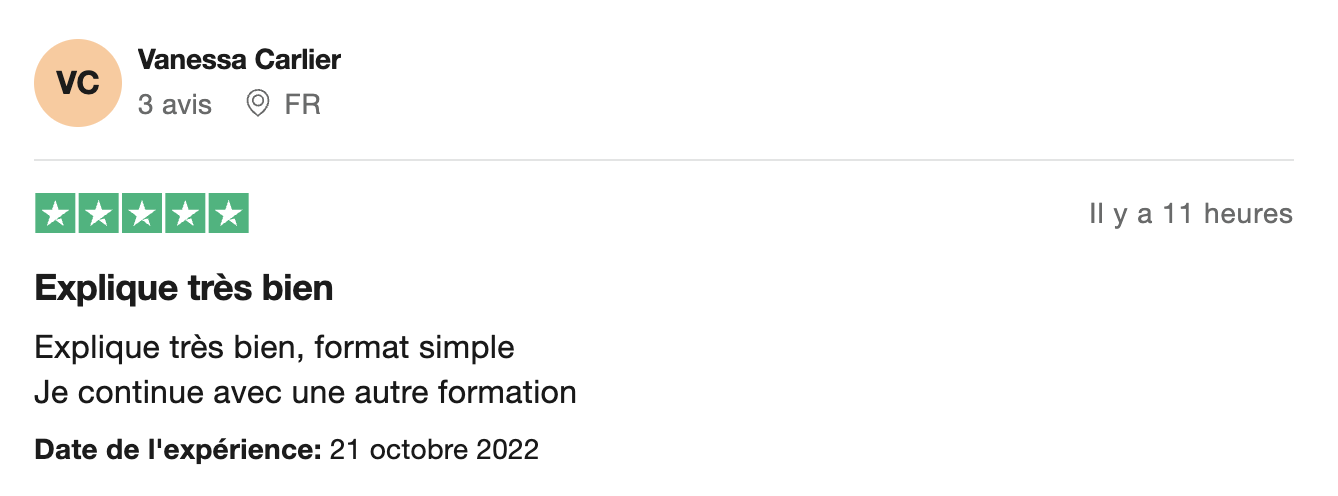The width and height of the screenshot is (1338, 496).
Task: Click the horizontal divider under the reviewer header
Action: [x=664, y=160]
